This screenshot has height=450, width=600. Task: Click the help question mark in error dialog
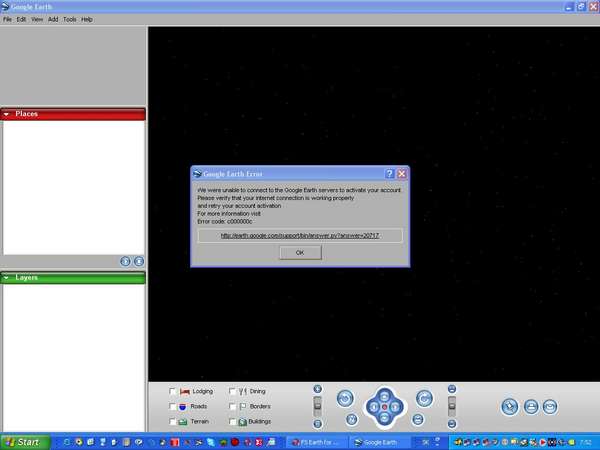(389, 173)
